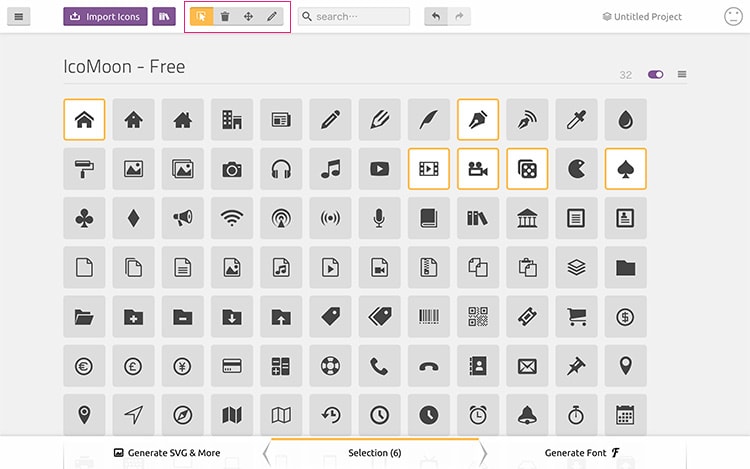The height and width of the screenshot is (469, 750).
Task: Deselect the selected pen nib icon
Action: click(x=478, y=120)
